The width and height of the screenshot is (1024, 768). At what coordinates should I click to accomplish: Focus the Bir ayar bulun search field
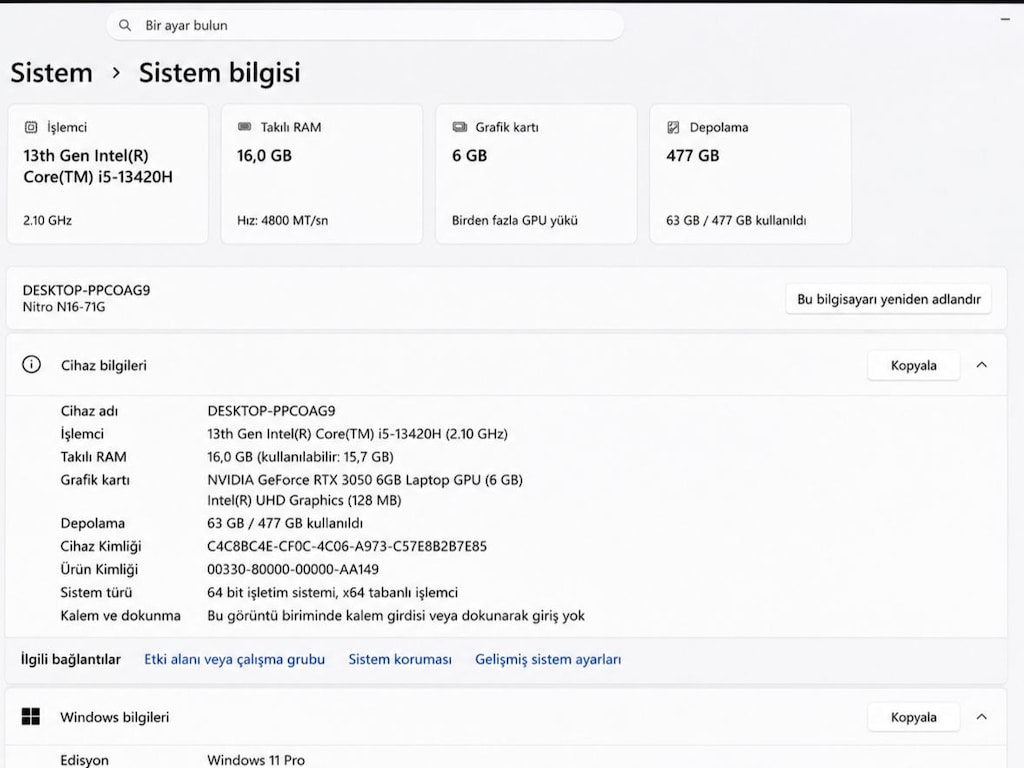(x=365, y=25)
